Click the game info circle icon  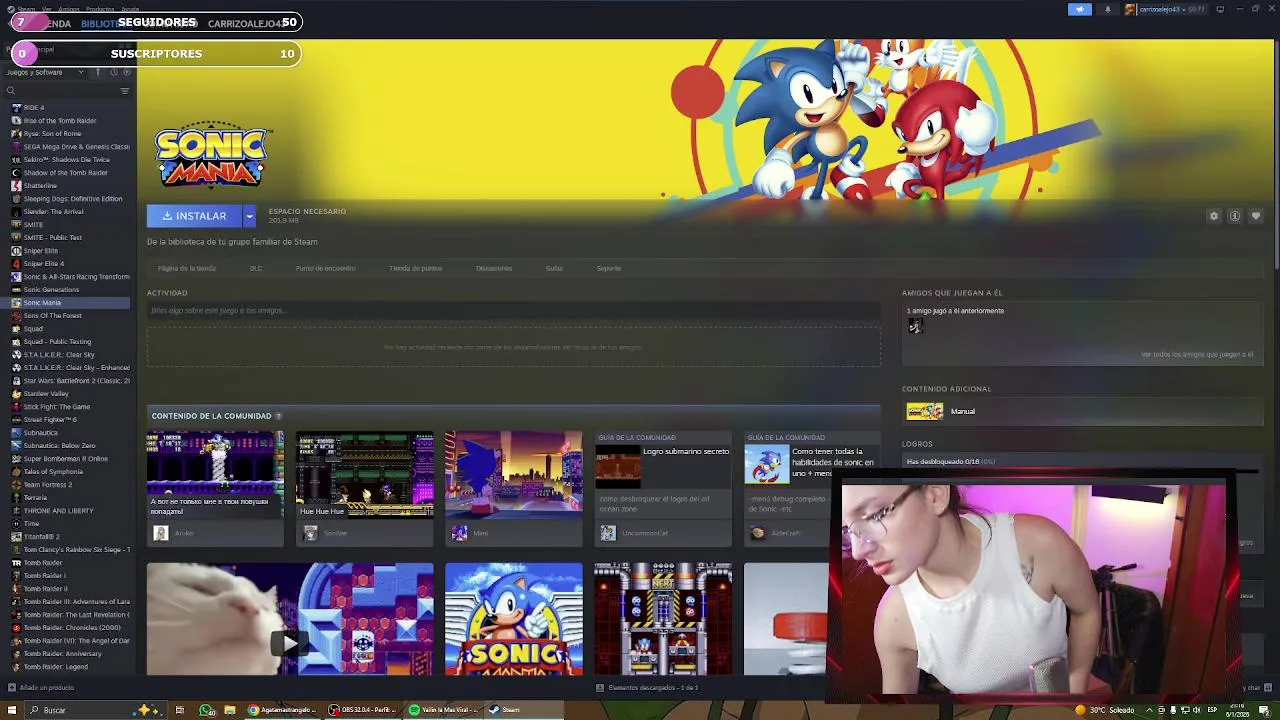coord(1235,216)
